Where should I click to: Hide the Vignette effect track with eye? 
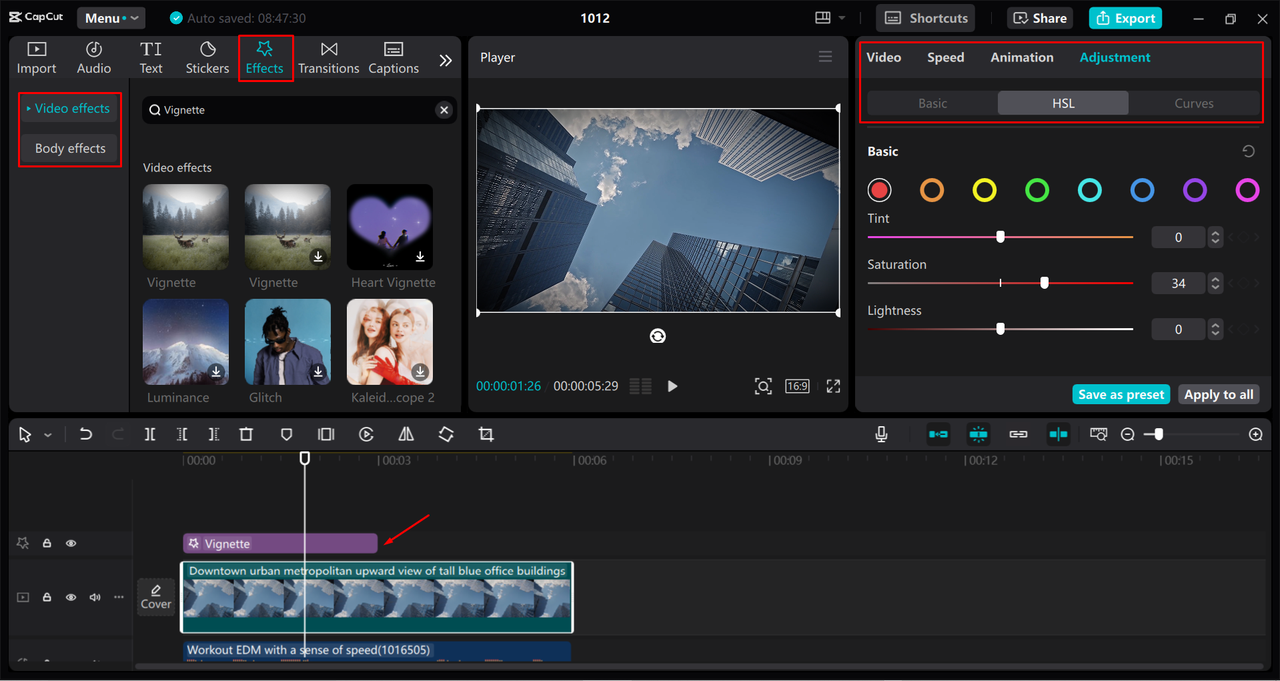pos(71,543)
